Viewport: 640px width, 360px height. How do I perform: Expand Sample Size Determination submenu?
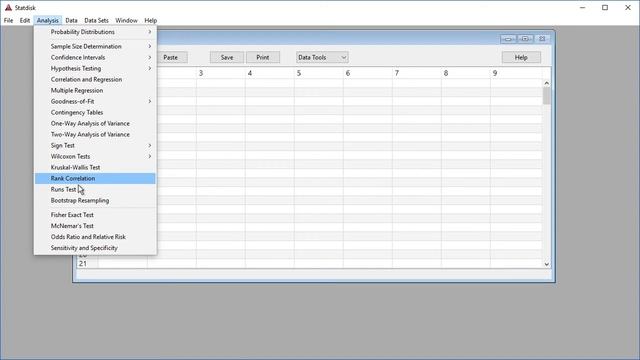(x=95, y=47)
